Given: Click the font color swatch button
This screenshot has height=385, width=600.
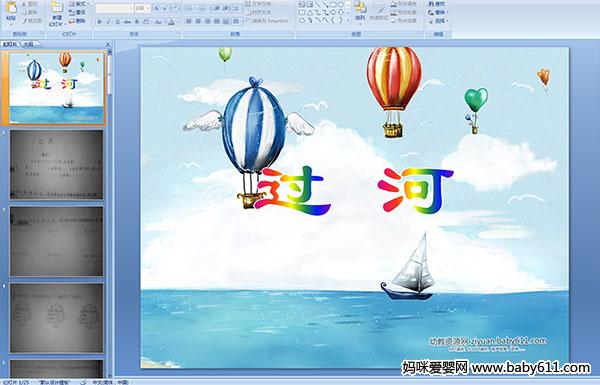Looking at the screenshot, I should point(171,22).
